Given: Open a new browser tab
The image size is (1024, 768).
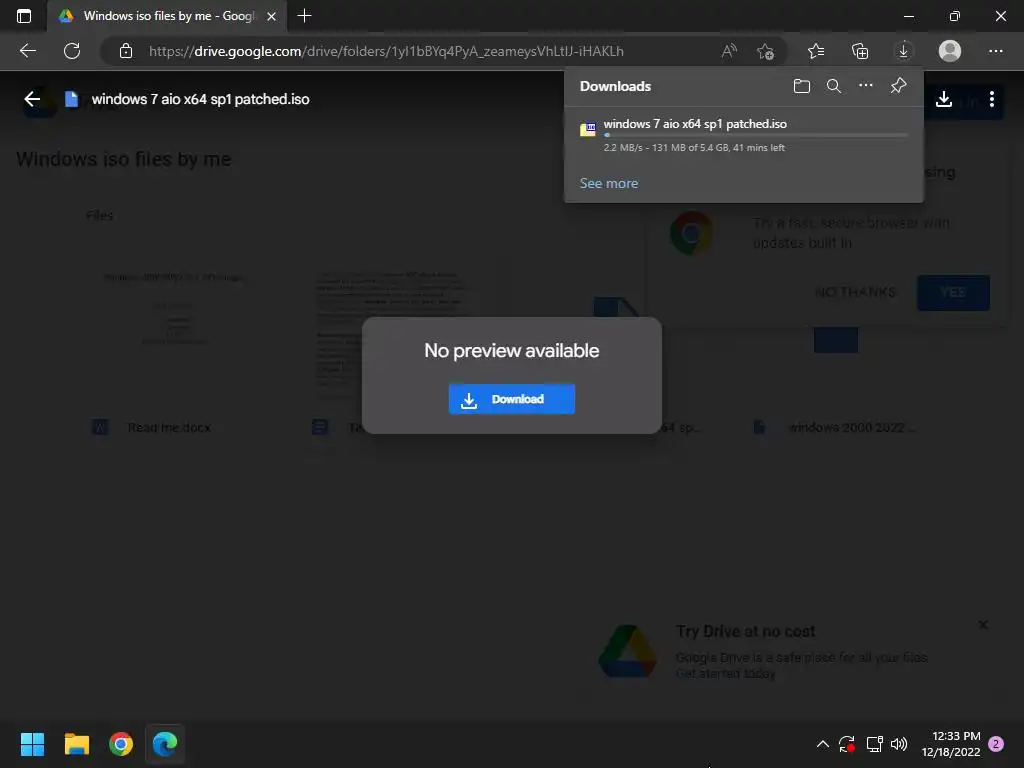Looking at the screenshot, I should point(304,16).
